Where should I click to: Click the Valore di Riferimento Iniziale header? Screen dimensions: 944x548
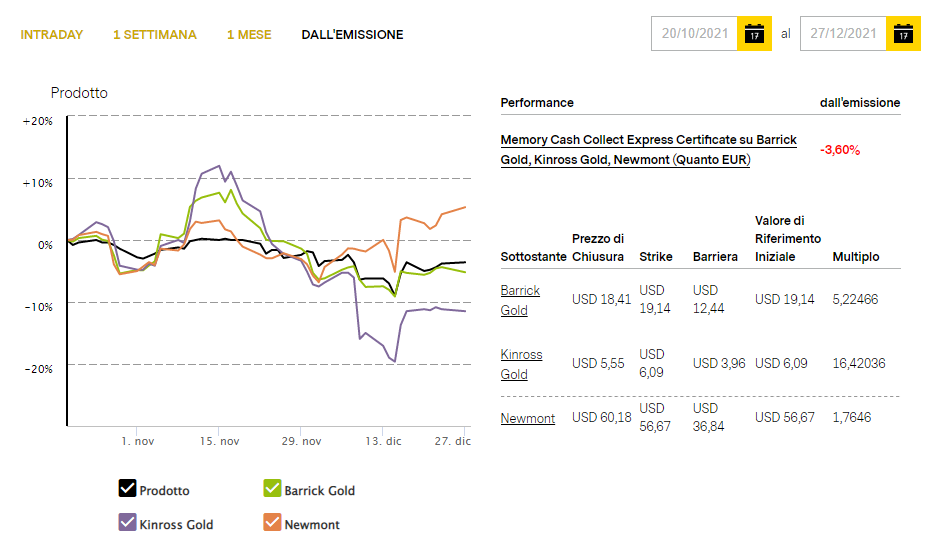tap(788, 238)
